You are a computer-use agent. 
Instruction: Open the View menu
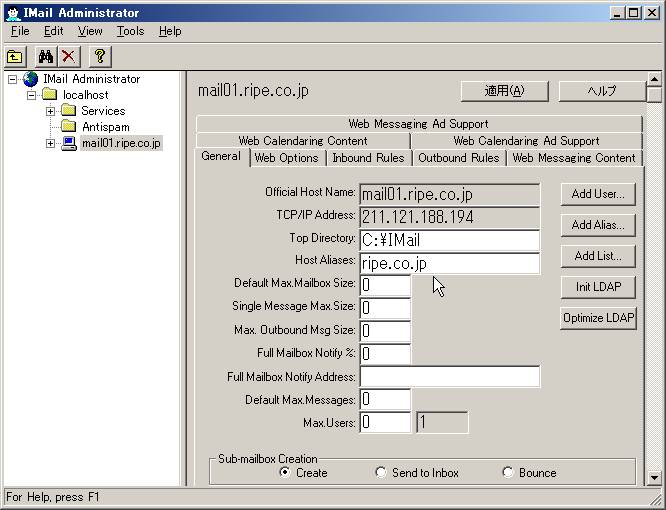(x=90, y=31)
